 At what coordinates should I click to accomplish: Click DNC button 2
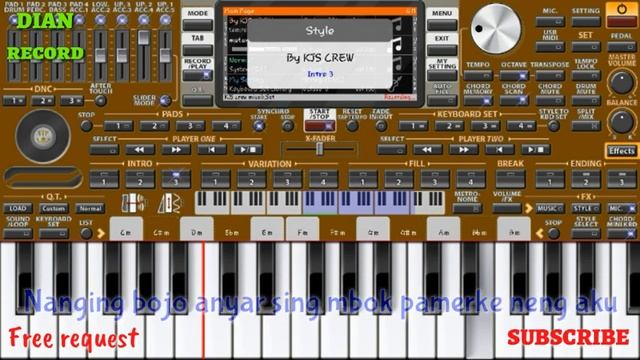pyautogui.click(x=43, y=100)
